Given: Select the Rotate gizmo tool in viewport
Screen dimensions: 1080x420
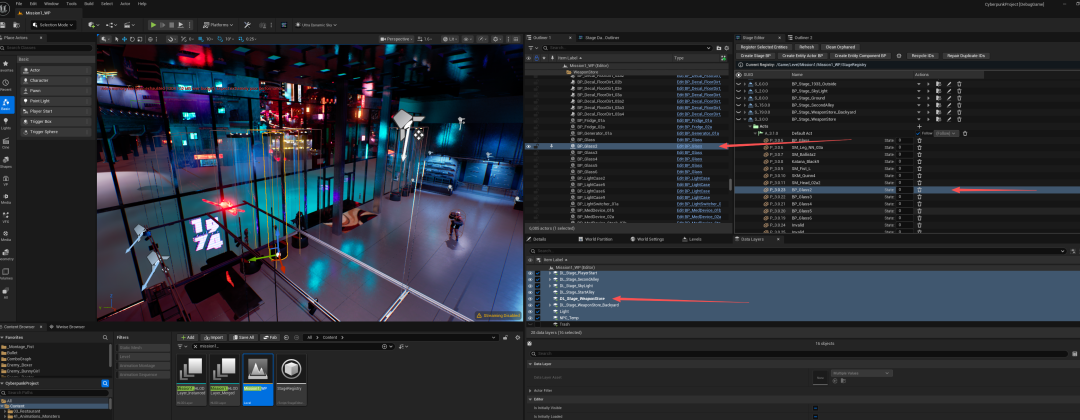Looking at the screenshot, I should 132,39.
